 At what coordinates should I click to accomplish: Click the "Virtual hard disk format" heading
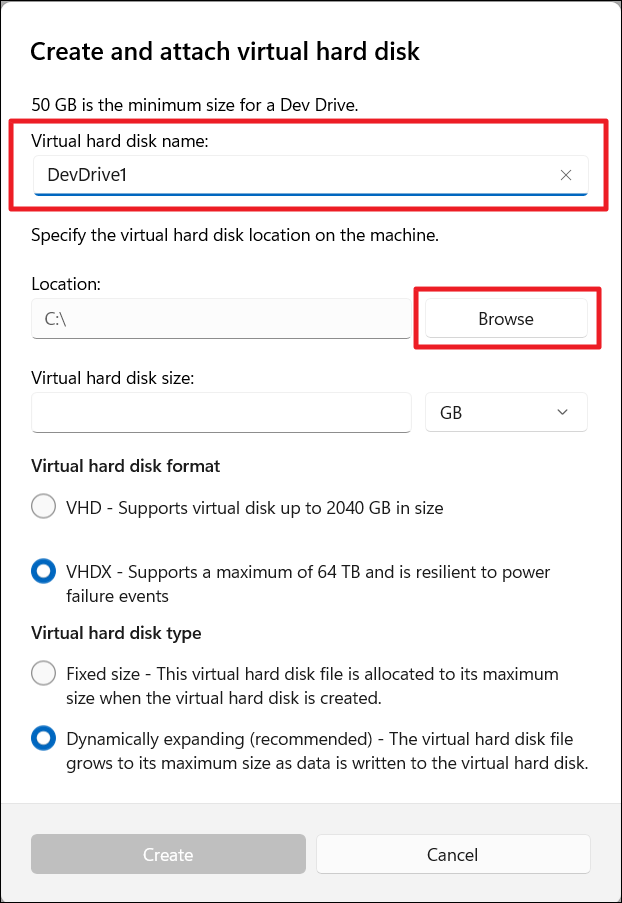tap(126, 466)
